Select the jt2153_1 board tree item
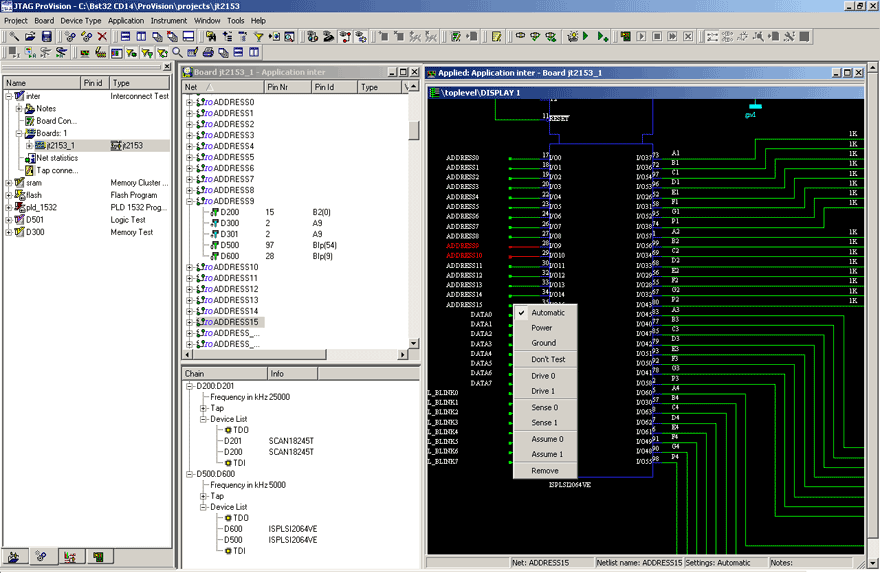Screen dimensions: 880x573 coord(61,145)
